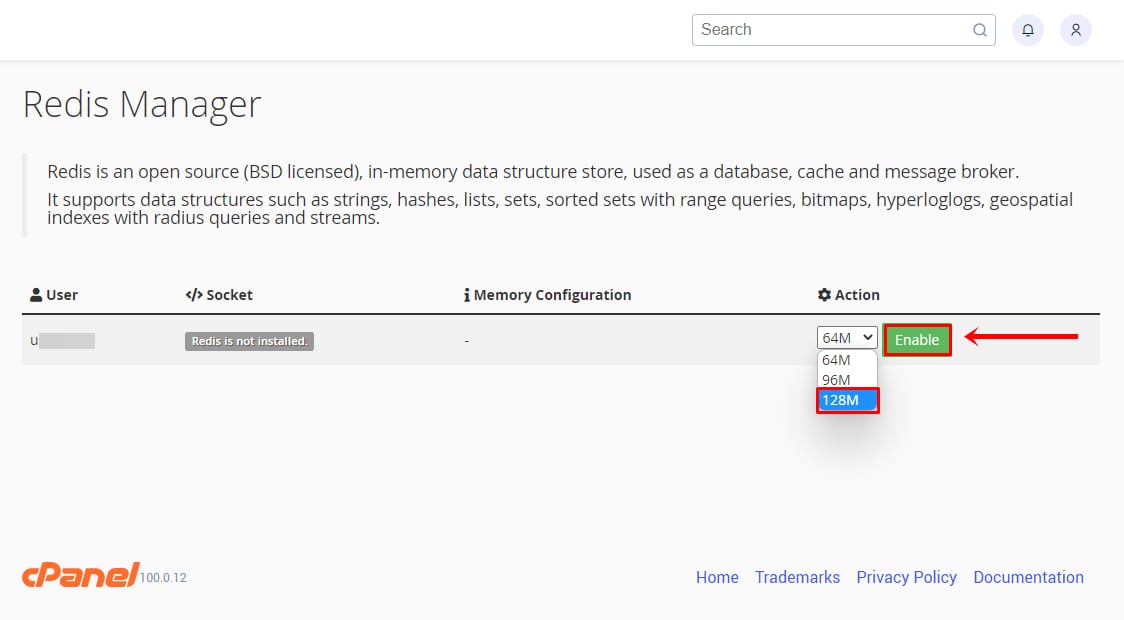Click the Memory Configuration info icon
The image size is (1124, 620).
coord(467,295)
